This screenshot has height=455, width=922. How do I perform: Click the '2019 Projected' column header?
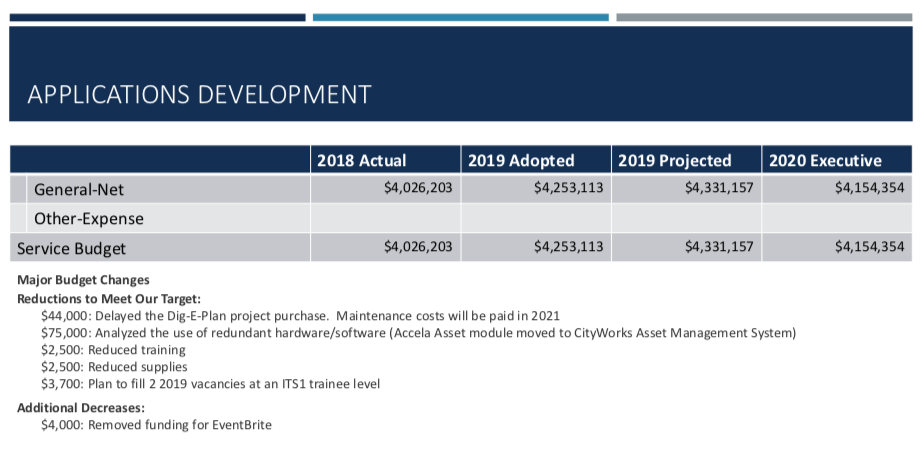click(x=675, y=160)
